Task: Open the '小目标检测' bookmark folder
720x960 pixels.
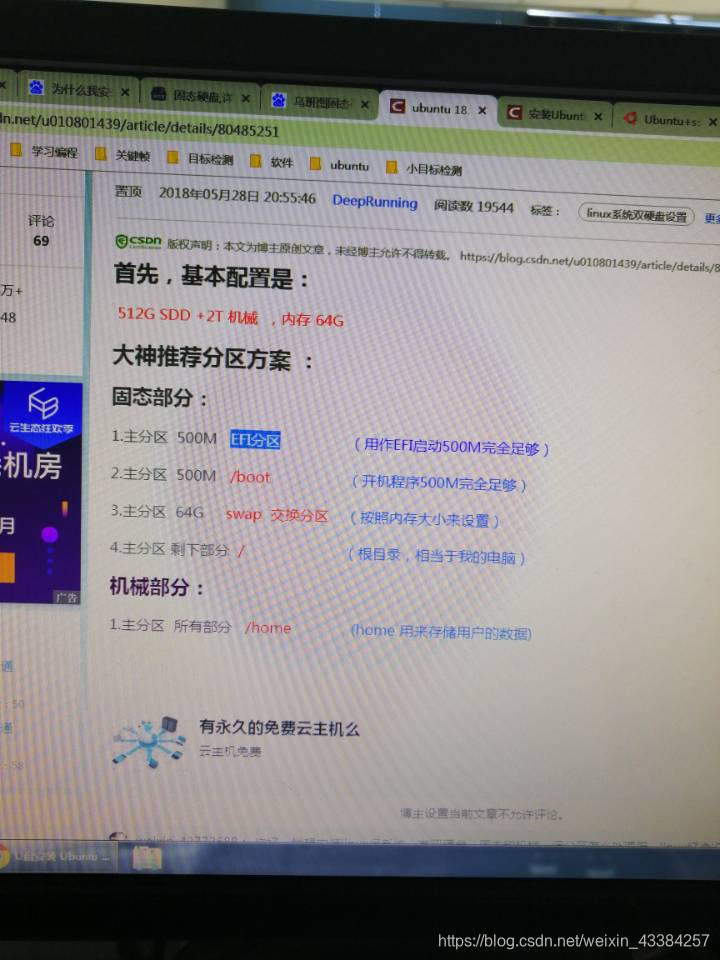Action: (x=424, y=168)
